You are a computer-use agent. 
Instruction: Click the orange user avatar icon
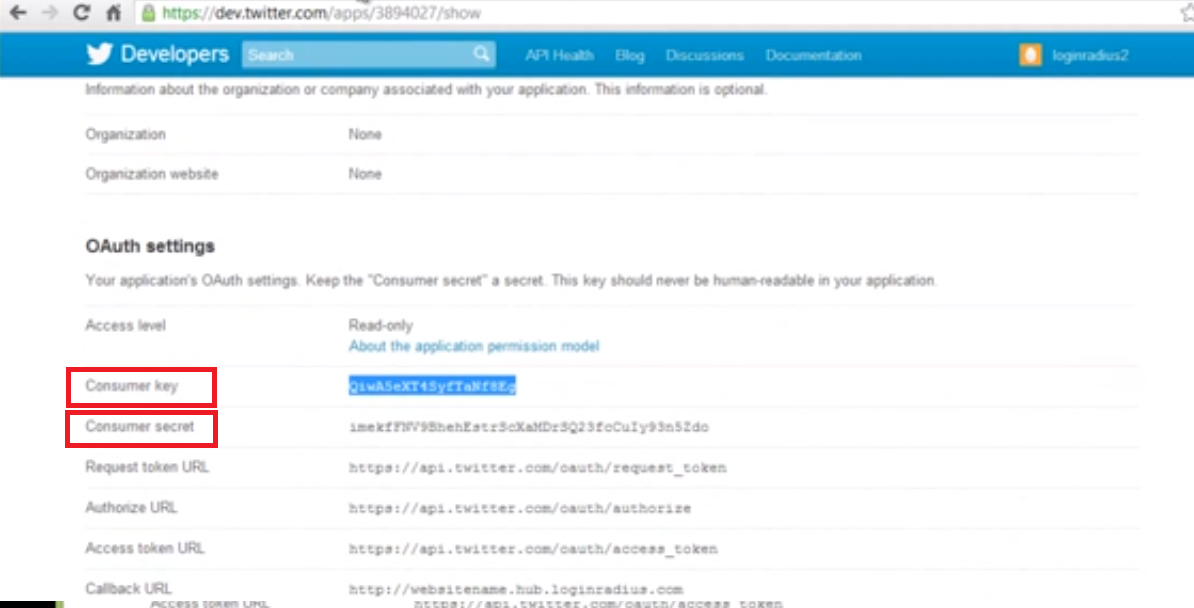coord(1030,55)
